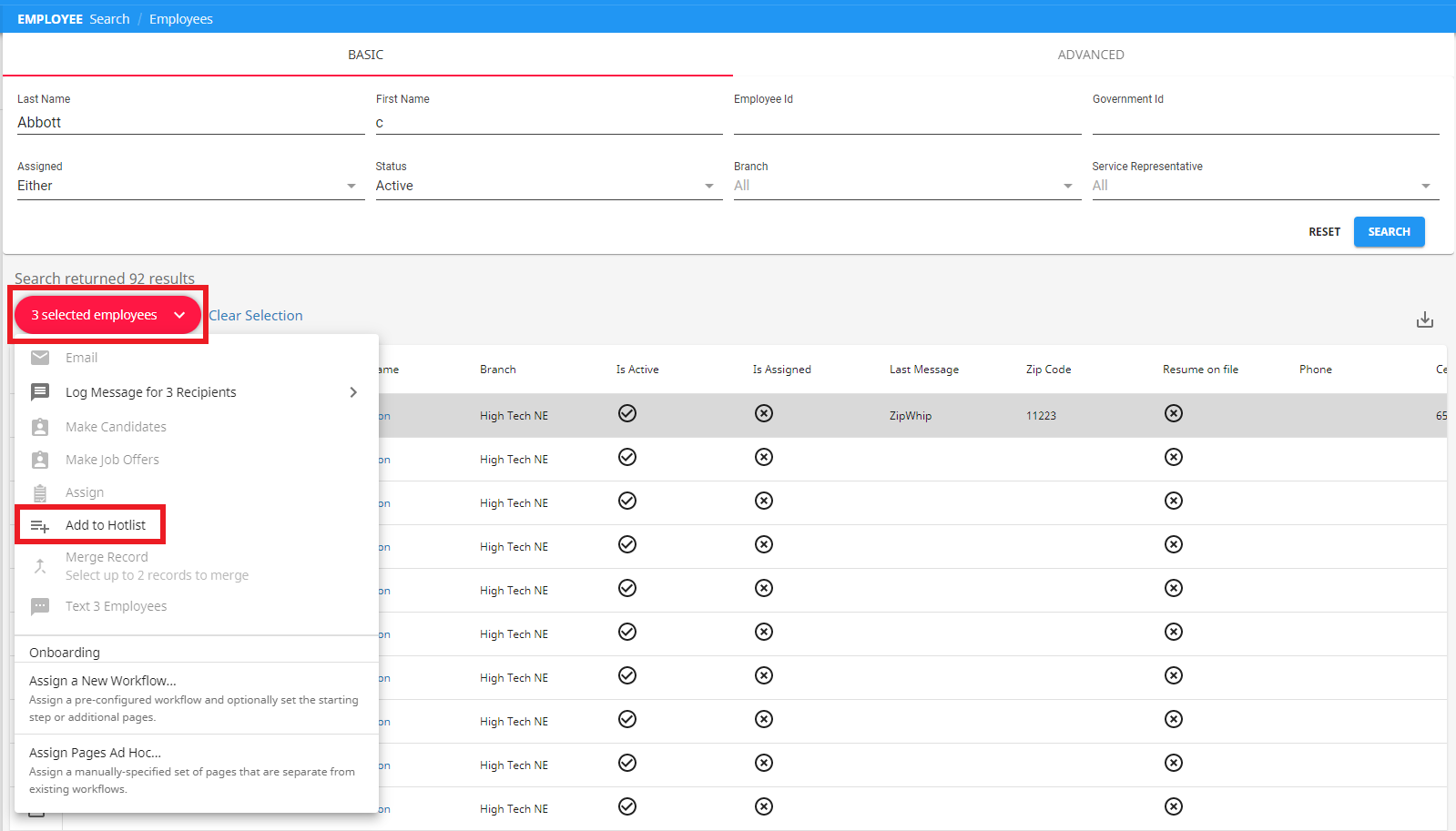This screenshot has width=1456, height=831.
Task: Switch to the ADVANCED search tab
Action: click(1090, 55)
